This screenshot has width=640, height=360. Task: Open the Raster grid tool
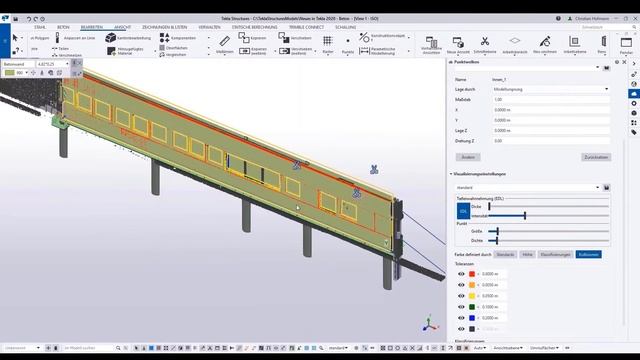pos(328,44)
